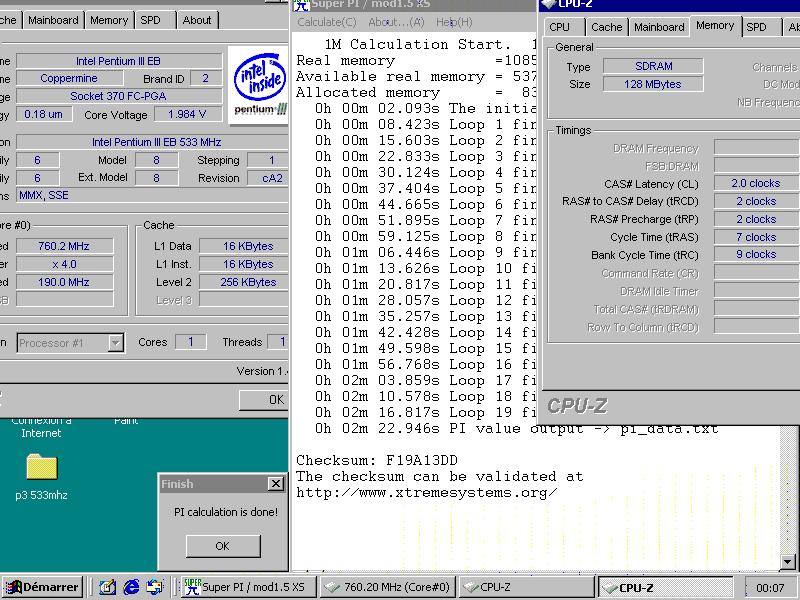
Task: Click the system tray clock 00:07
Action: 770,588
